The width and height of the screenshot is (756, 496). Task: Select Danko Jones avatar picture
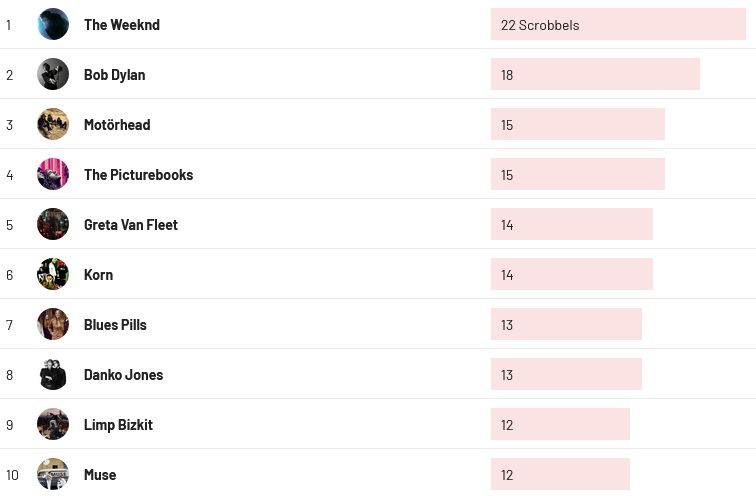(x=53, y=374)
